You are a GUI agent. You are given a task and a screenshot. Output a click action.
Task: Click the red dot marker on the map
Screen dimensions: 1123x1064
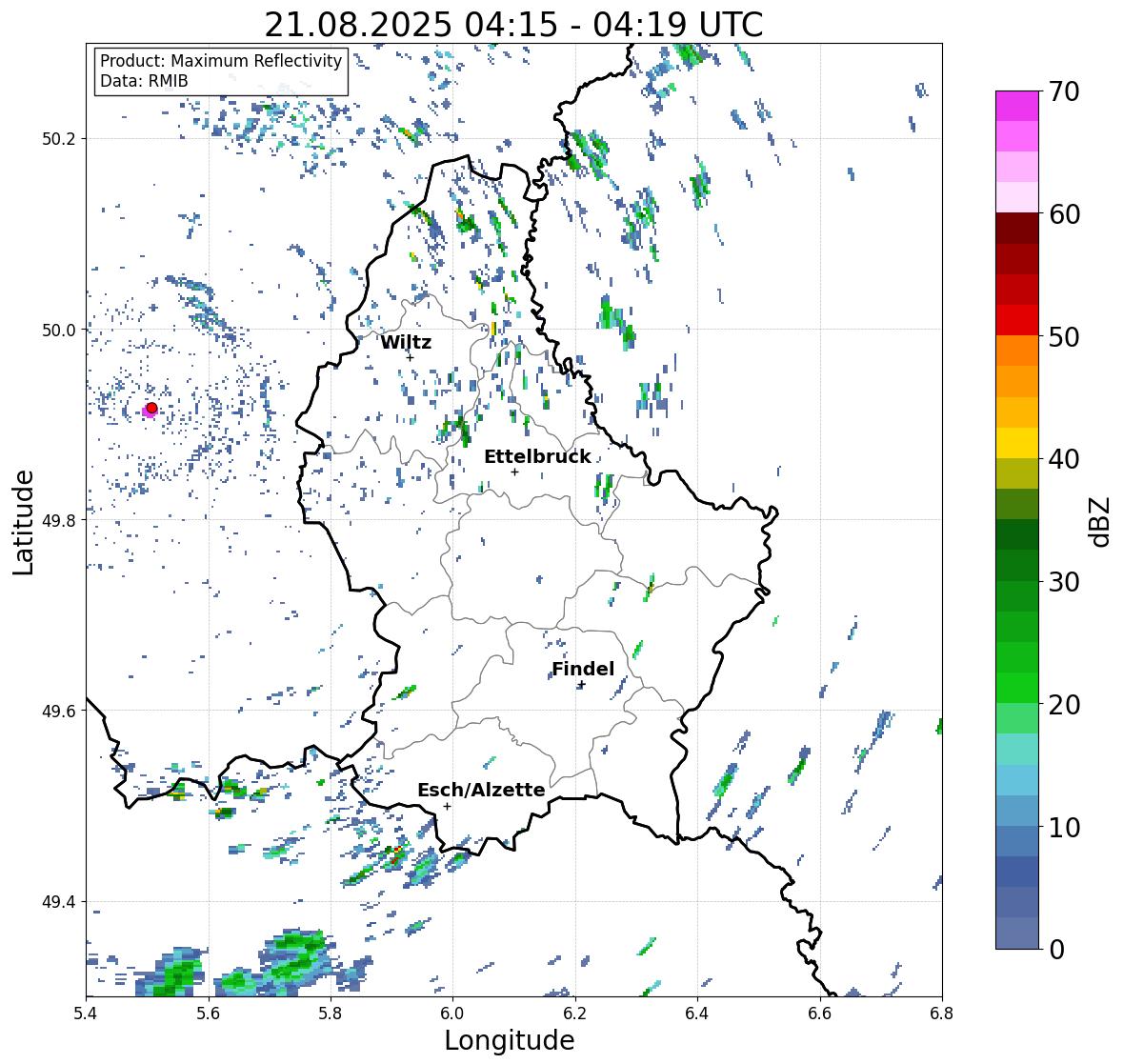151,408
